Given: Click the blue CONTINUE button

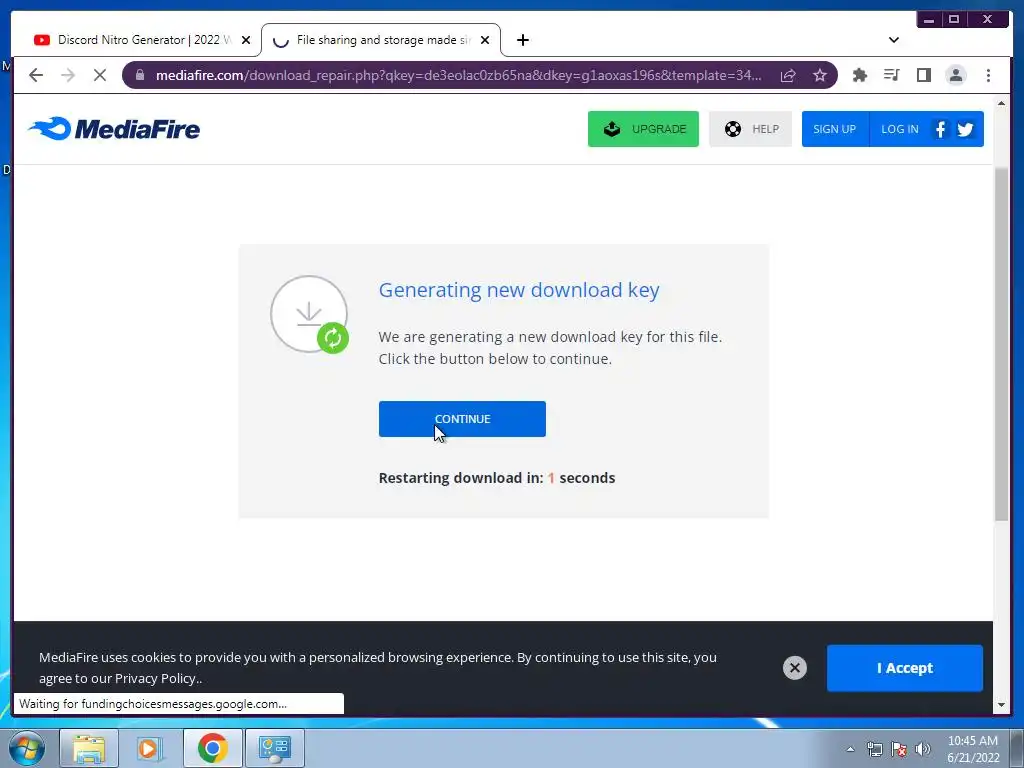Looking at the screenshot, I should tap(462, 419).
